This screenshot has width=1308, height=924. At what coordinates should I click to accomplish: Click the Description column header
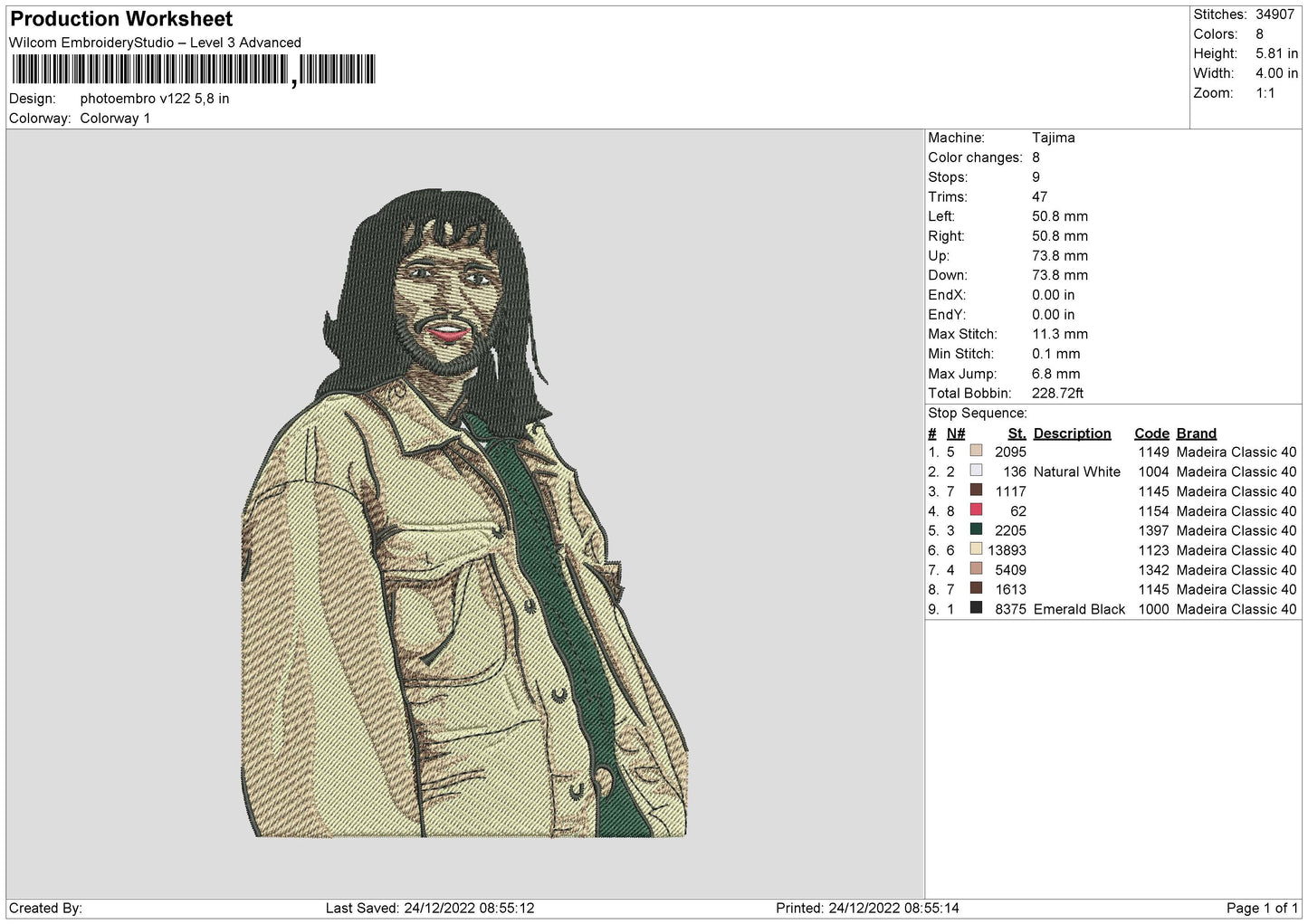[x=1072, y=433]
